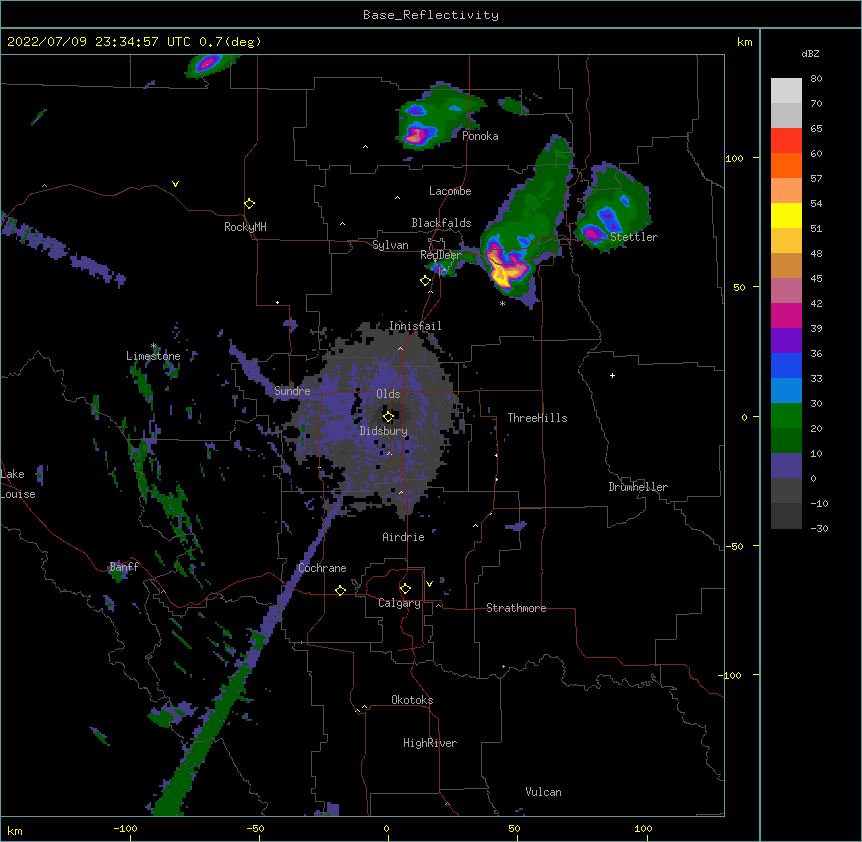Image resolution: width=862 pixels, height=842 pixels.
Task: Click the dBZ legend heading
Action: coord(810,53)
